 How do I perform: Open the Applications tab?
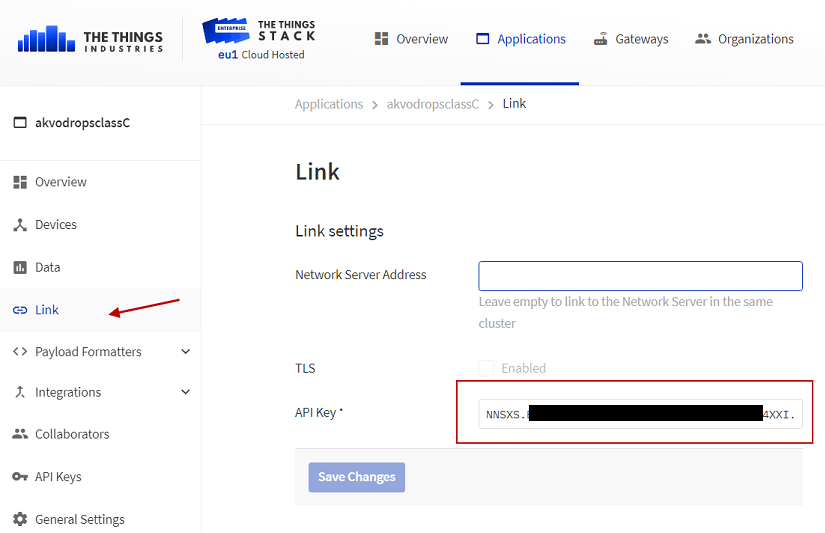point(521,39)
